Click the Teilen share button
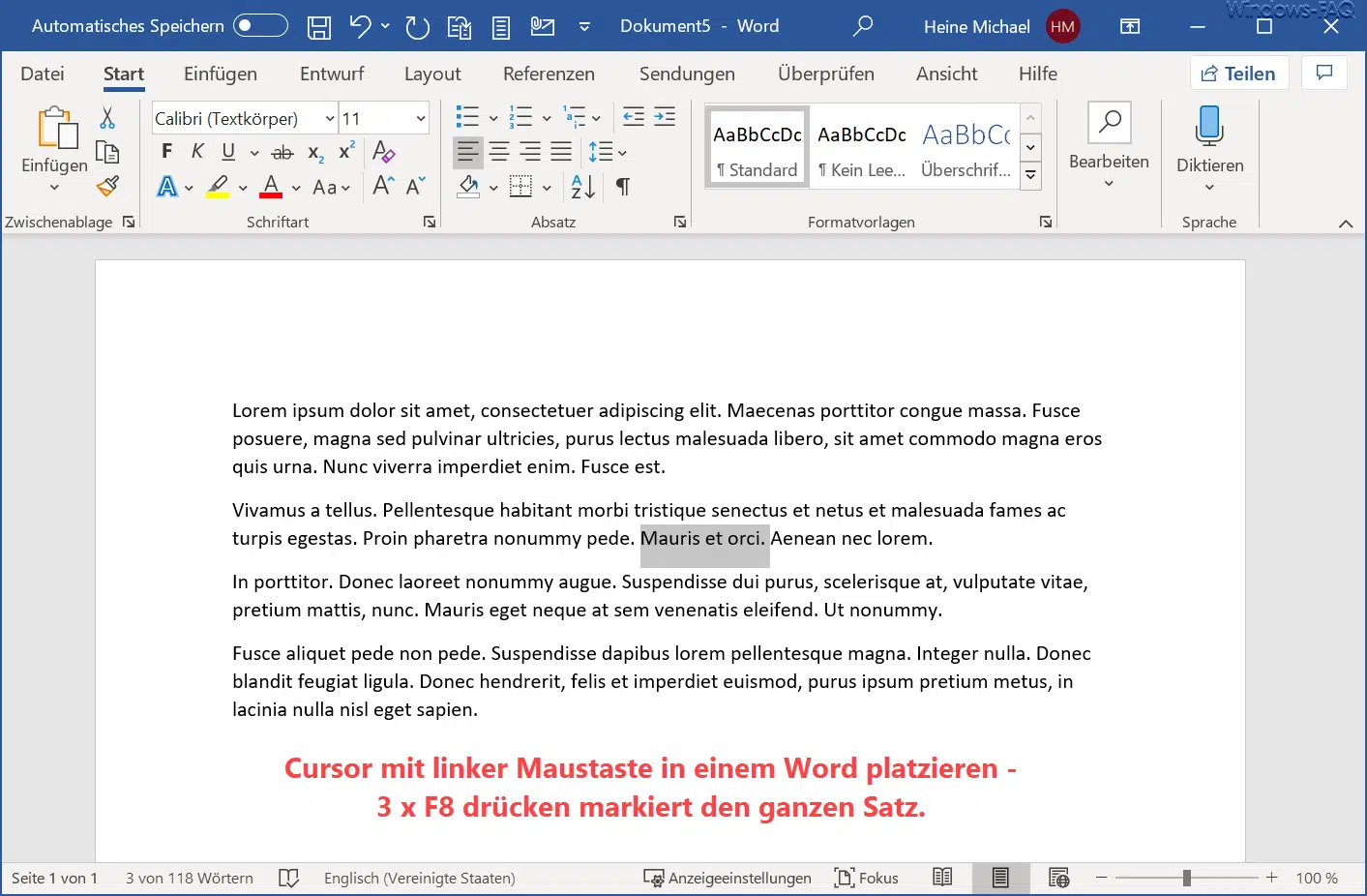The width and height of the screenshot is (1367, 896). point(1238,74)
